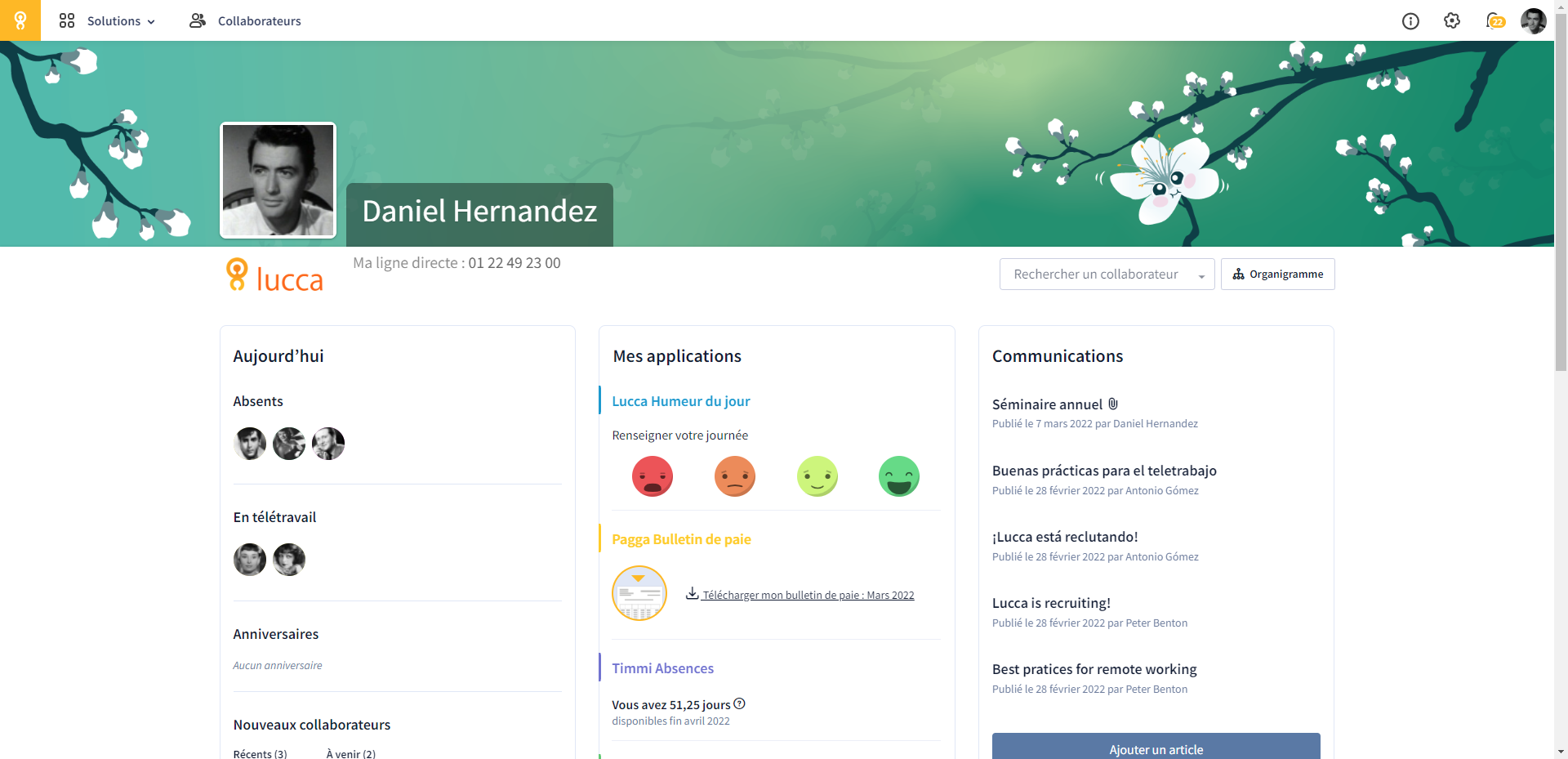The width and height of the screenshot is (1568, 759).
Task: Open the user avatar menu in top bar
Action: [1533, 21]
